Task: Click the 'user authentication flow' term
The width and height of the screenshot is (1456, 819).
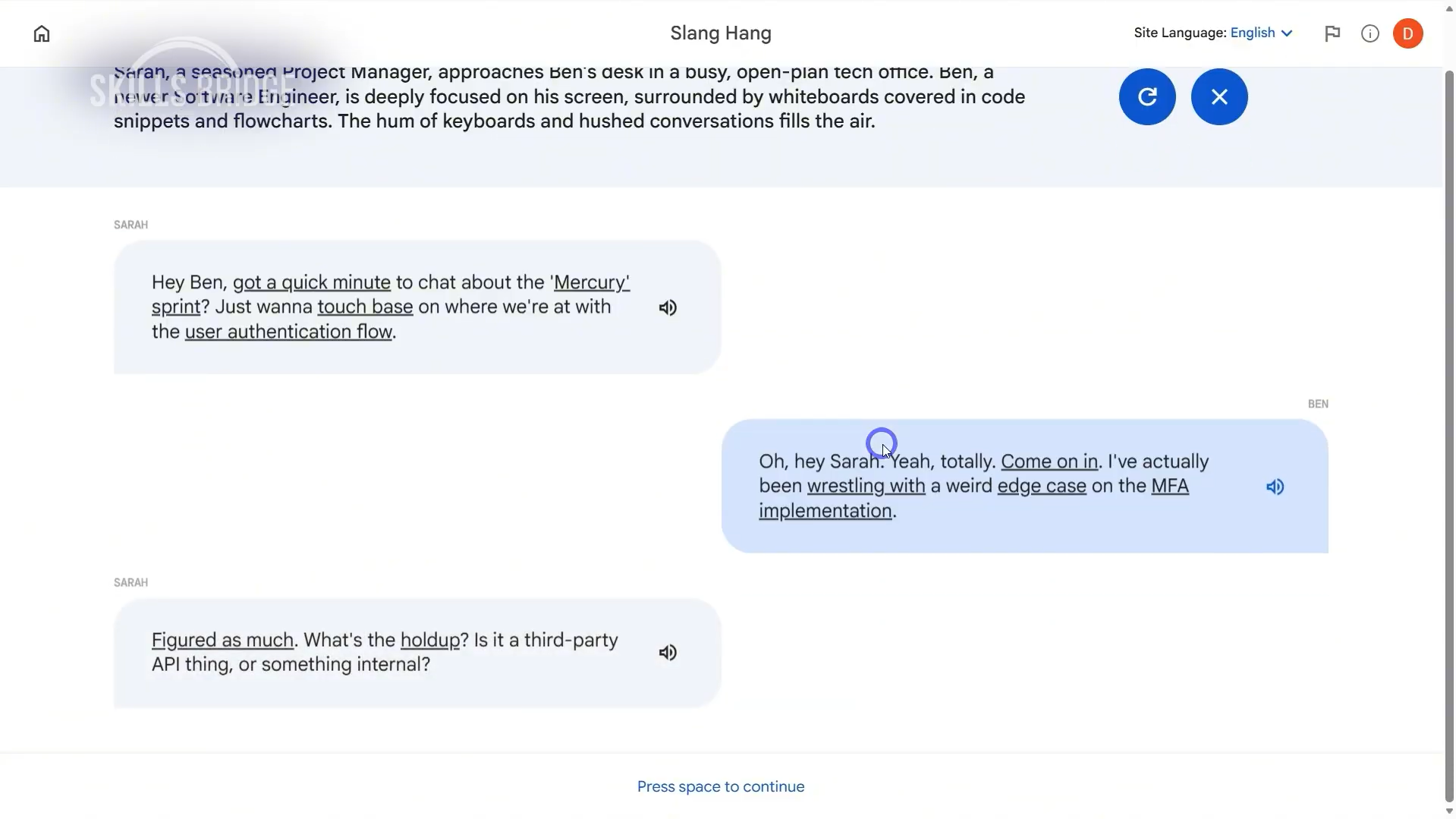Action: point(288,332)
